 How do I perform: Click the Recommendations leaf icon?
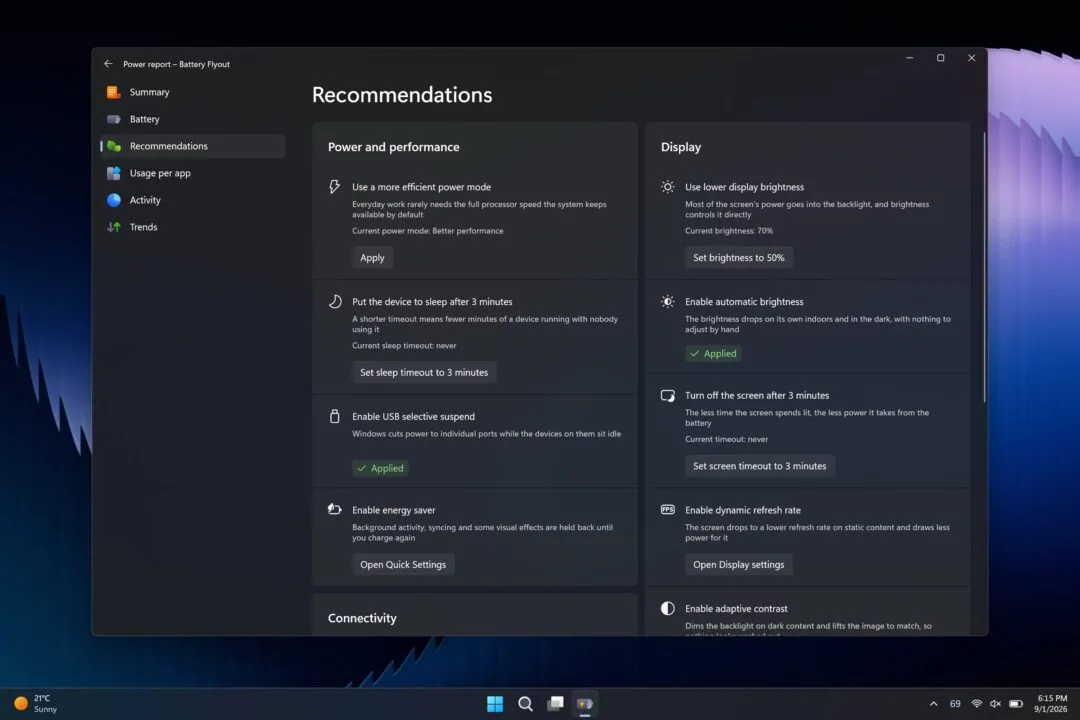(114, 146)
